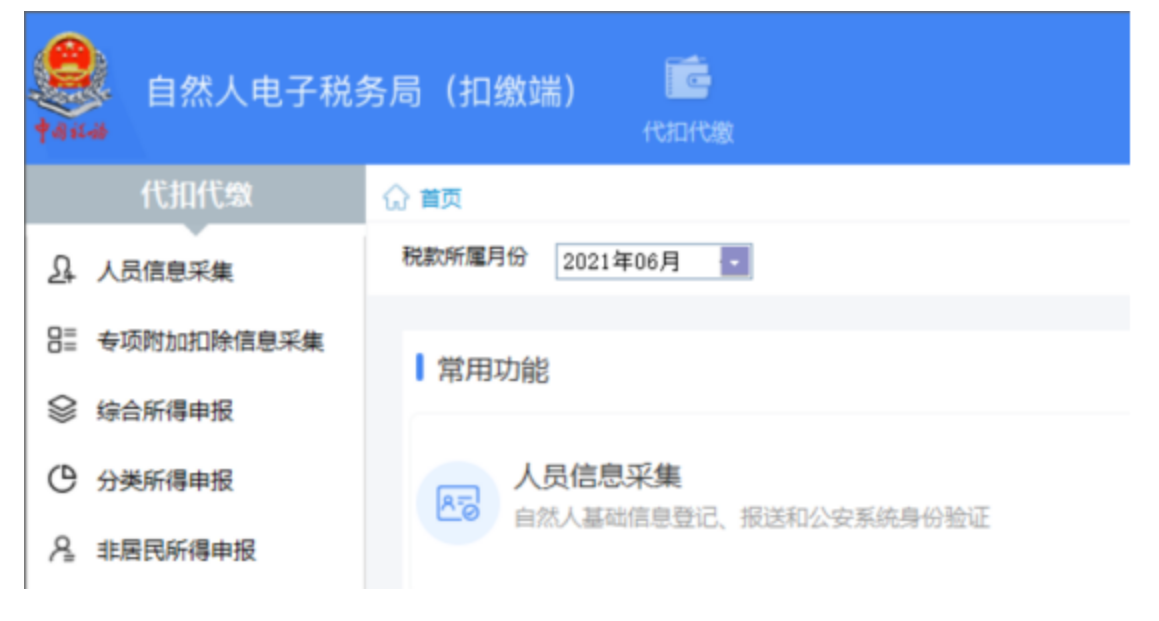Open 非居民所得申报 menu item
1159x621 pixels.
point(177,550)
